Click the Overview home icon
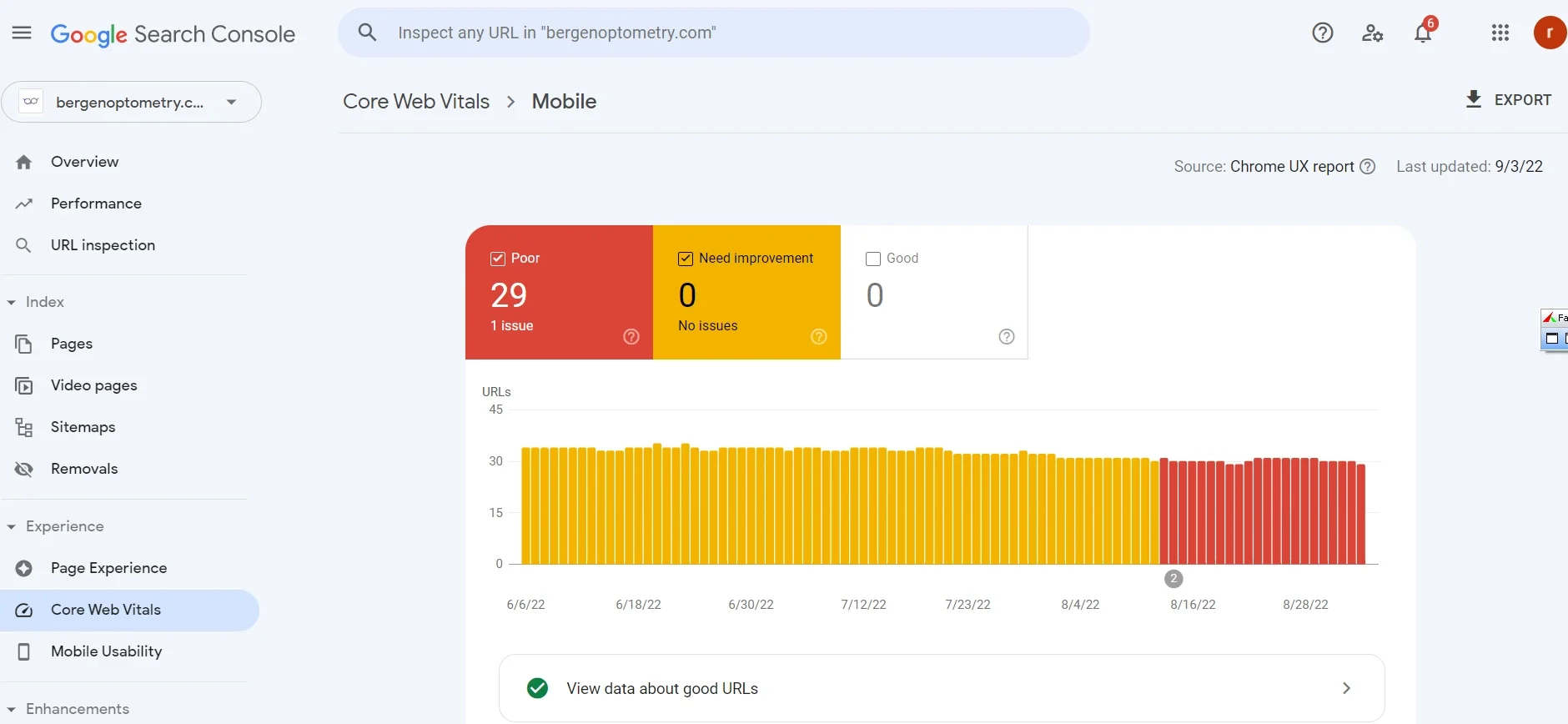This screenshot has height=724, width=1568. [x=24, y=162]
